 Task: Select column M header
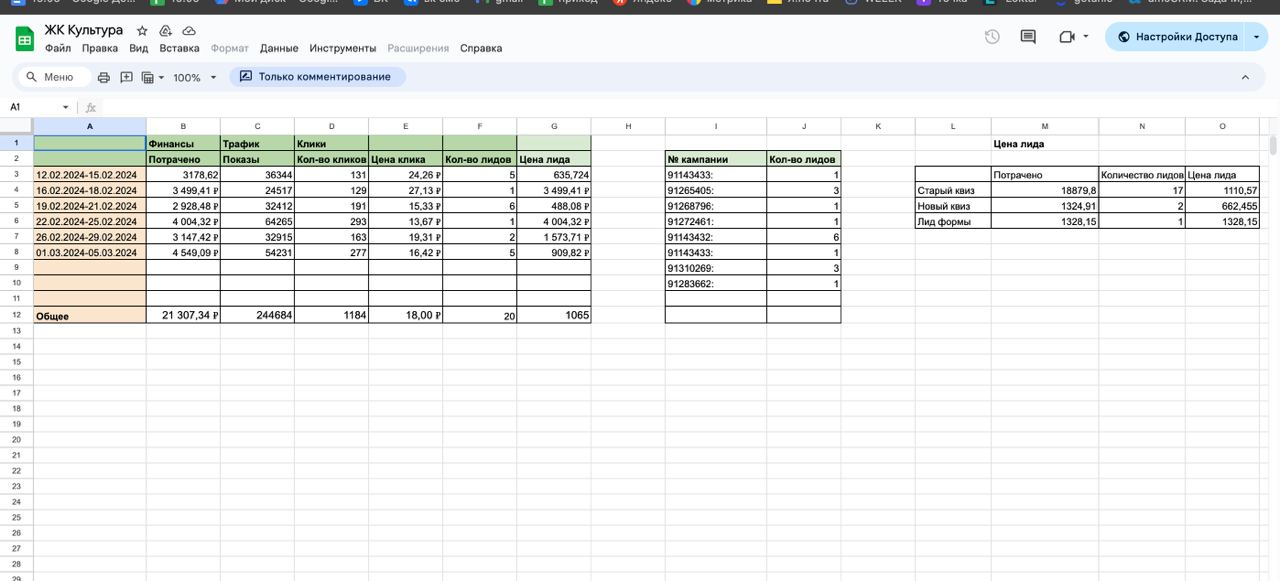tap(1045, 126)
